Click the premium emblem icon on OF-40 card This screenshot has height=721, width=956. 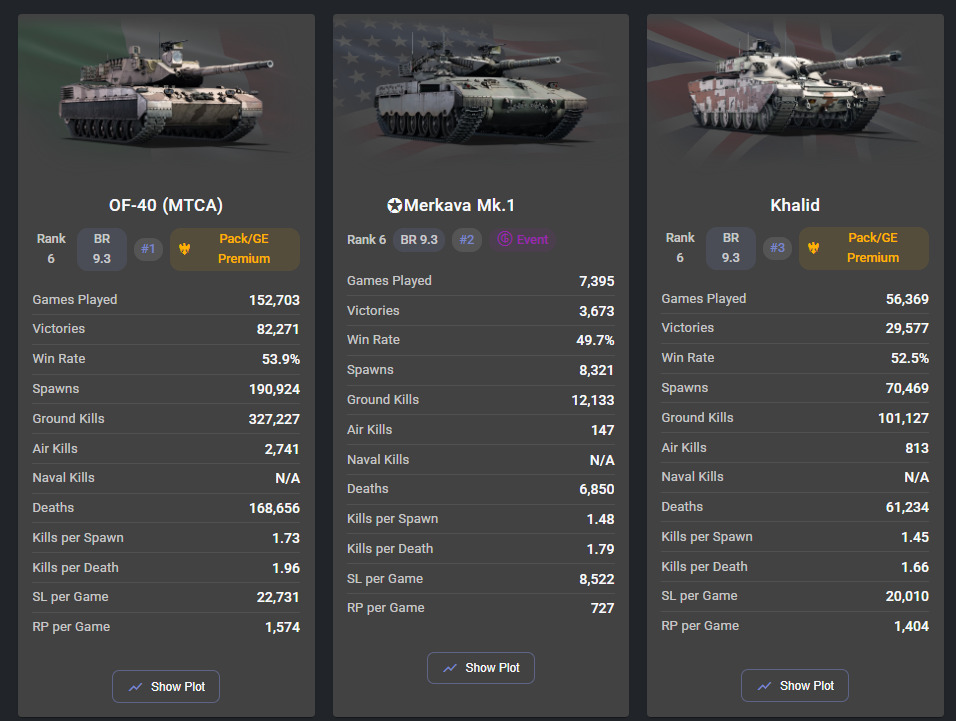coord(184,249)
